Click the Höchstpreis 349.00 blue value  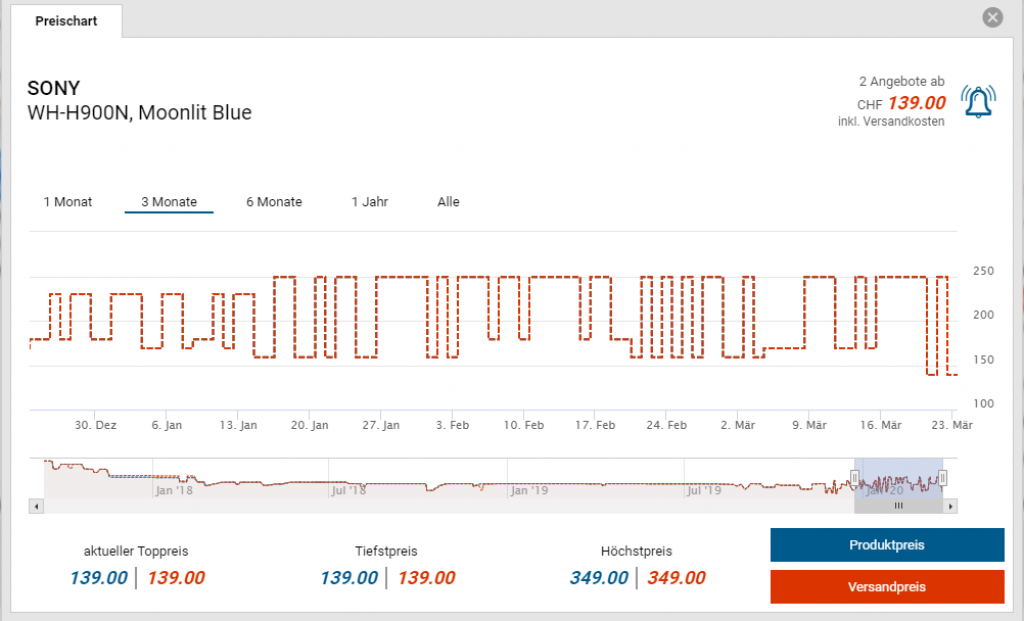(x=599, y=578)
